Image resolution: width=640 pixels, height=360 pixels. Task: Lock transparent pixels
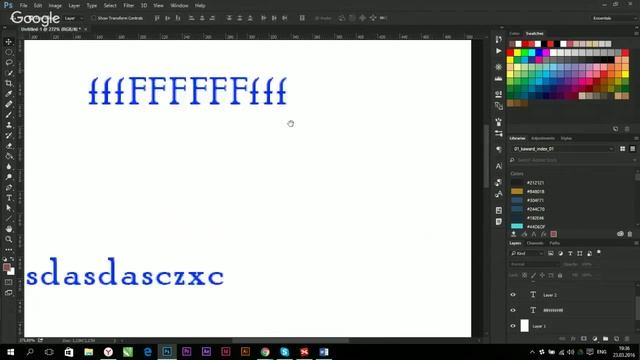pos(524,276)
